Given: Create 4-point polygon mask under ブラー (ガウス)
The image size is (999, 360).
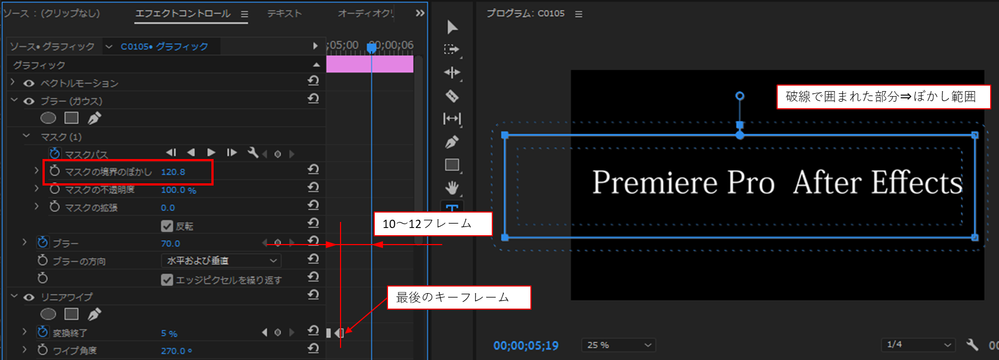Looking at the screenshot, I should (71, 118).
